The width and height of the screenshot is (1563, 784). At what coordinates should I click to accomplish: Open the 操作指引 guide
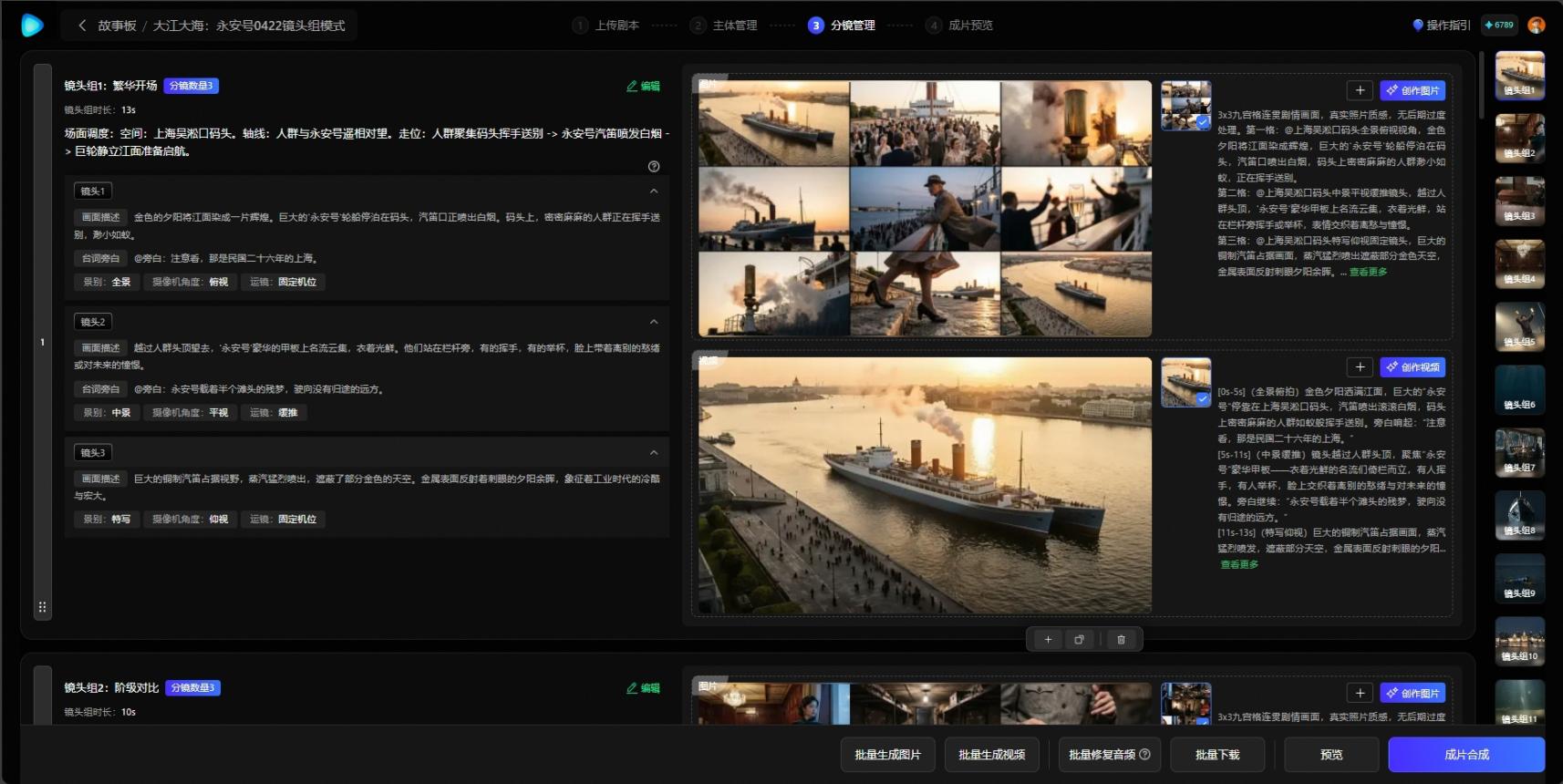pyautogui.click(x=1441, y=26)
